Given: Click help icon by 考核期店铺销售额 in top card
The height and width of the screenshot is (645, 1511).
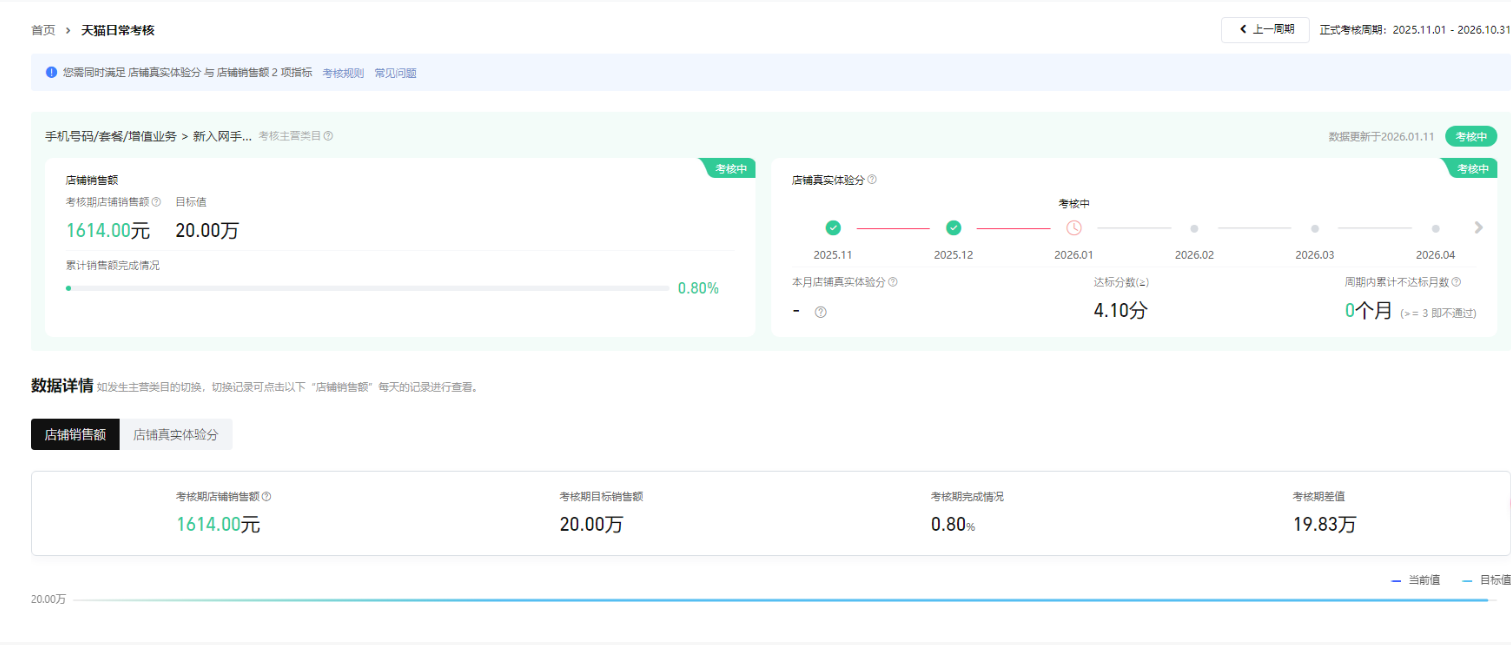Looking at the screenshot, I should pyautogui.click(x=156, y=202).
